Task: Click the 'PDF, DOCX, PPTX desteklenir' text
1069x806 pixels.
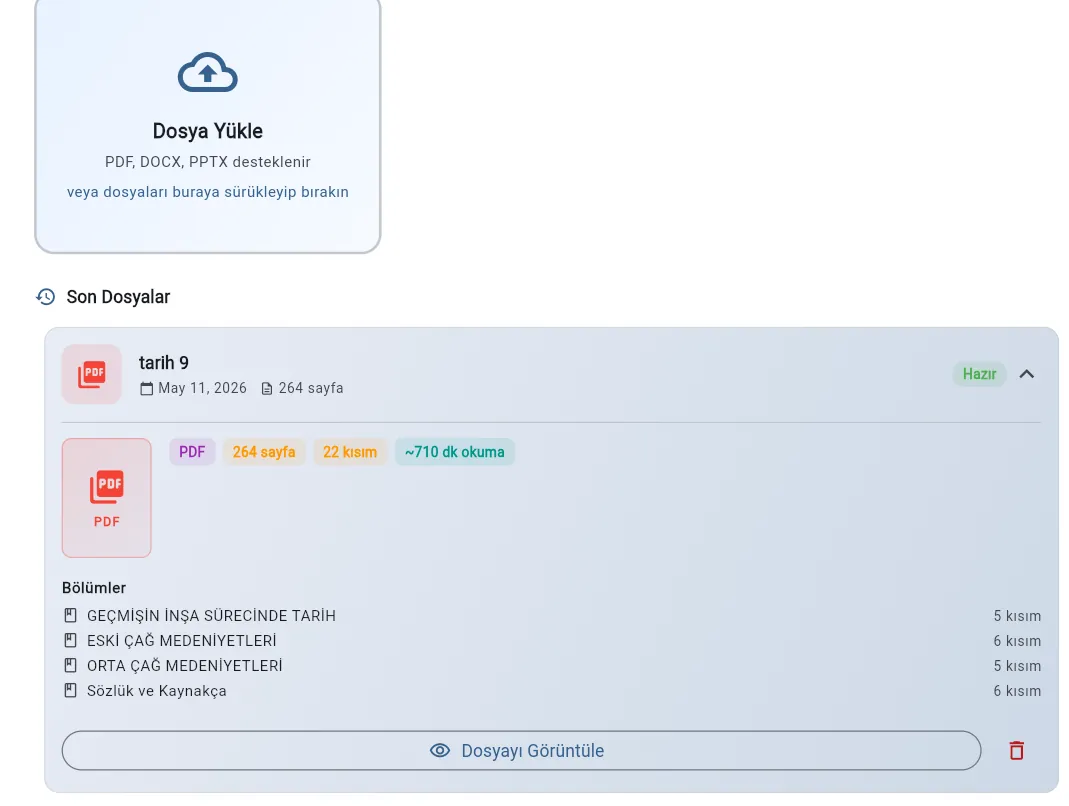Action: (208, 162)
